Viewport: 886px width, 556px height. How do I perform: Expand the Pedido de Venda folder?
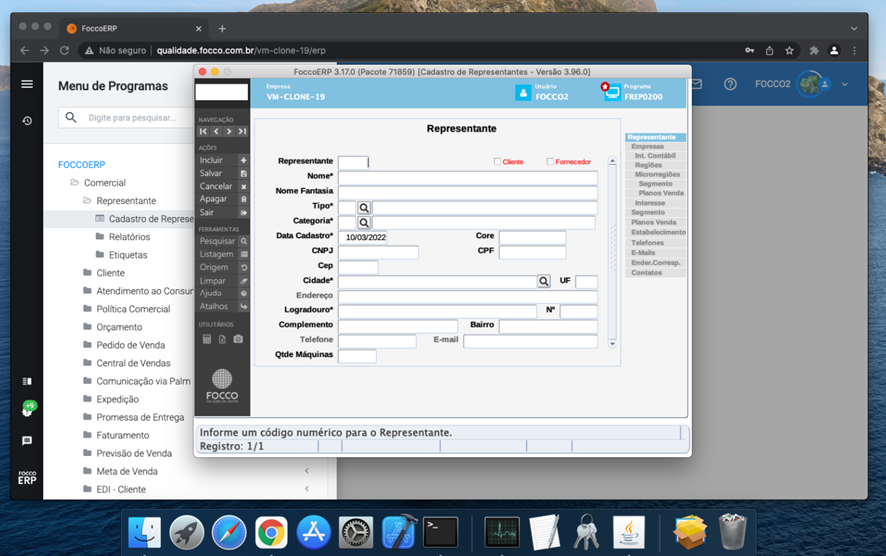click(87, 345)
